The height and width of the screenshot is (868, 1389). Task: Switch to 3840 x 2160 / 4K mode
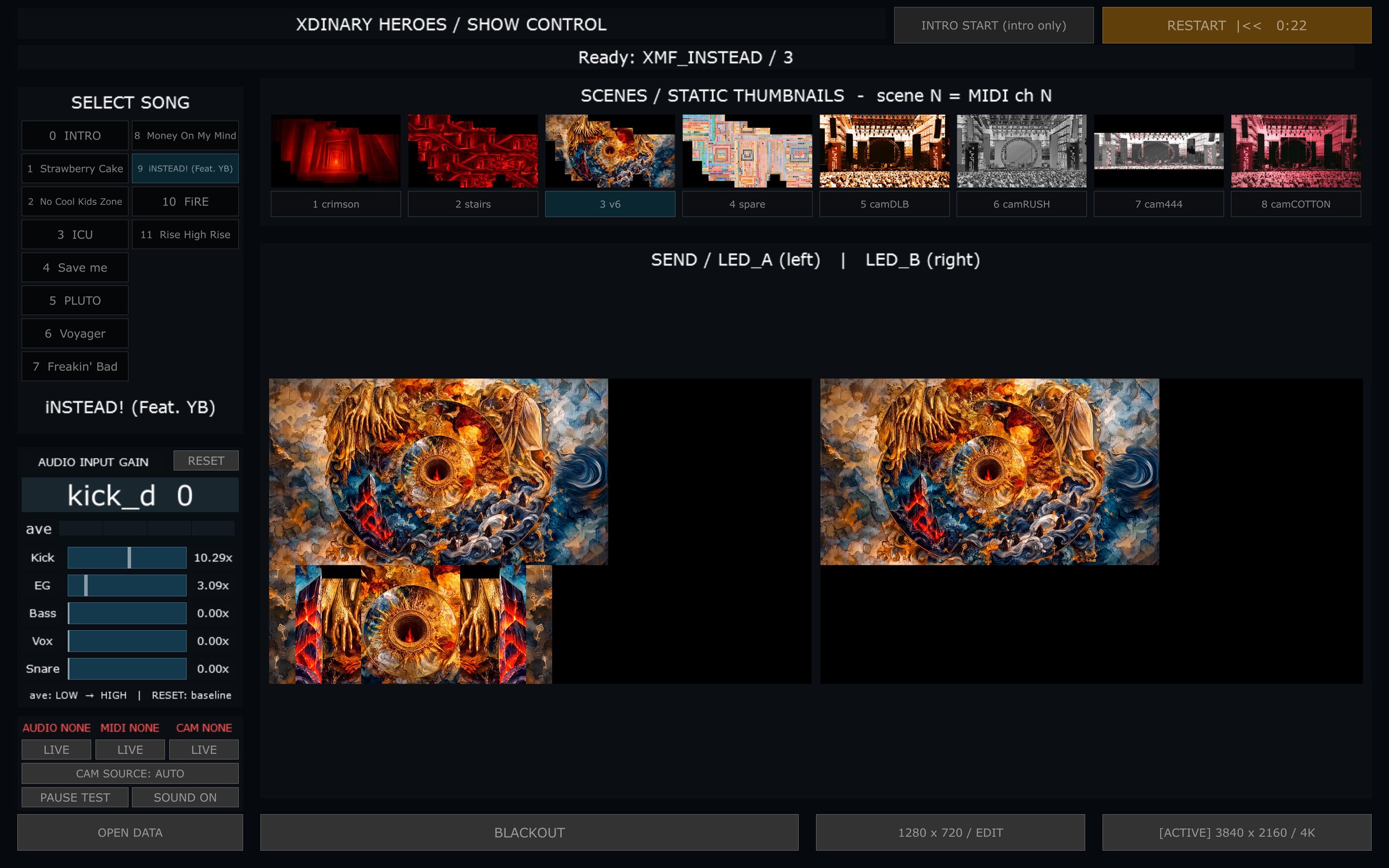click(x=1237, y=833)
